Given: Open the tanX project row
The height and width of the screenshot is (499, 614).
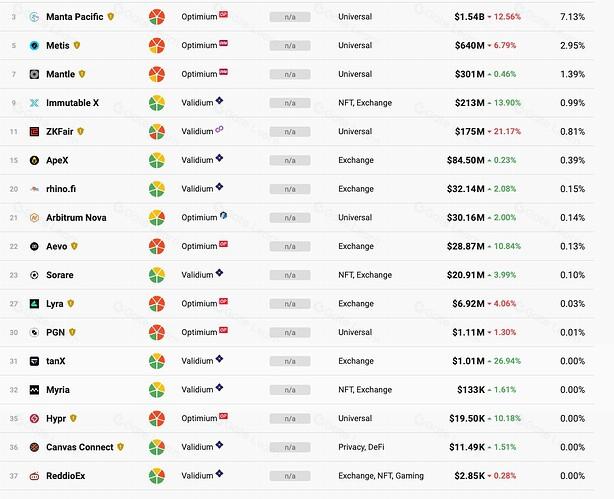Looking at the screenshot, I should pyautogui.click(x=296, y=361).
